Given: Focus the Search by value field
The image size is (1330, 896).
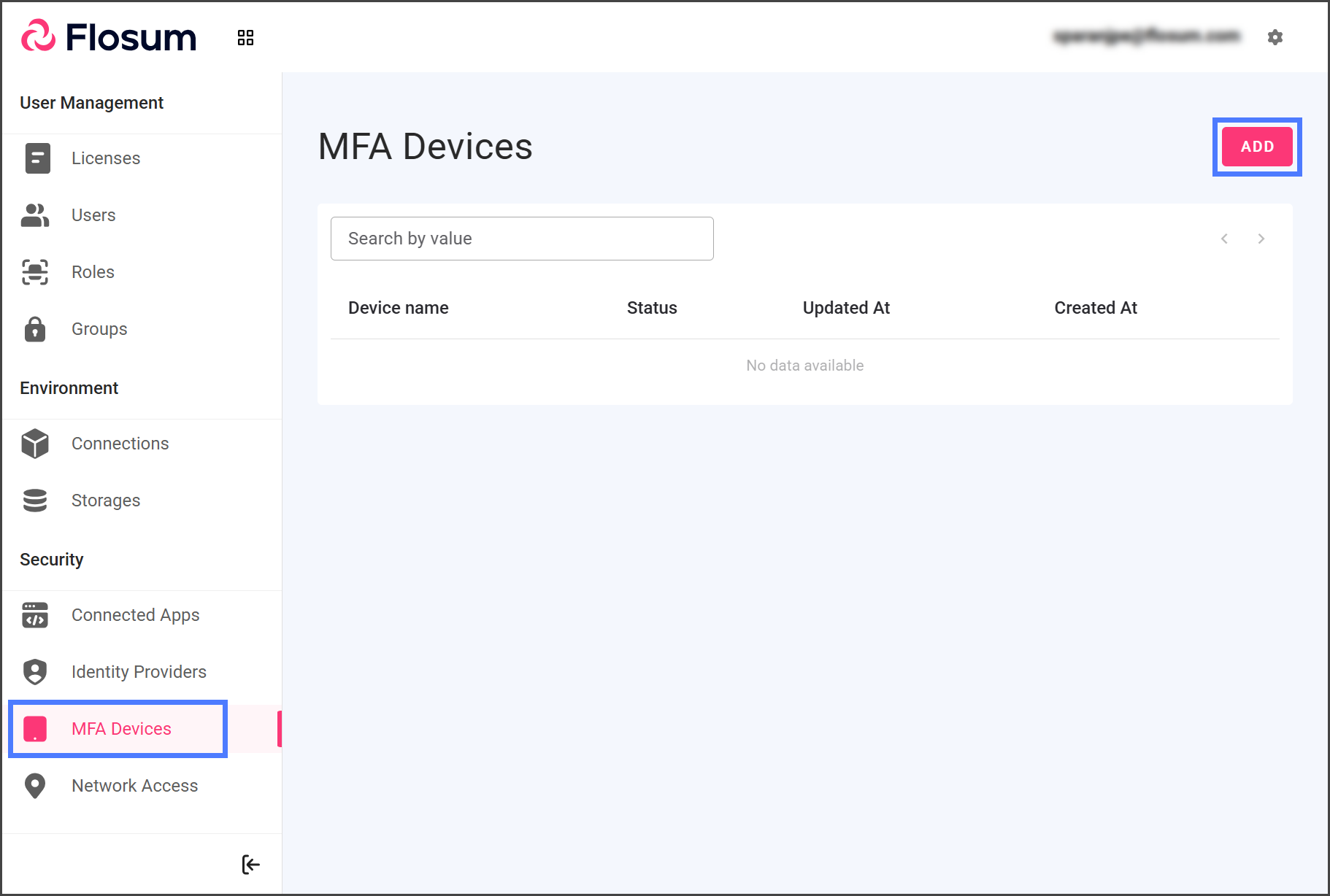Looking at the screenshot, I should click(x=521, y=239).
